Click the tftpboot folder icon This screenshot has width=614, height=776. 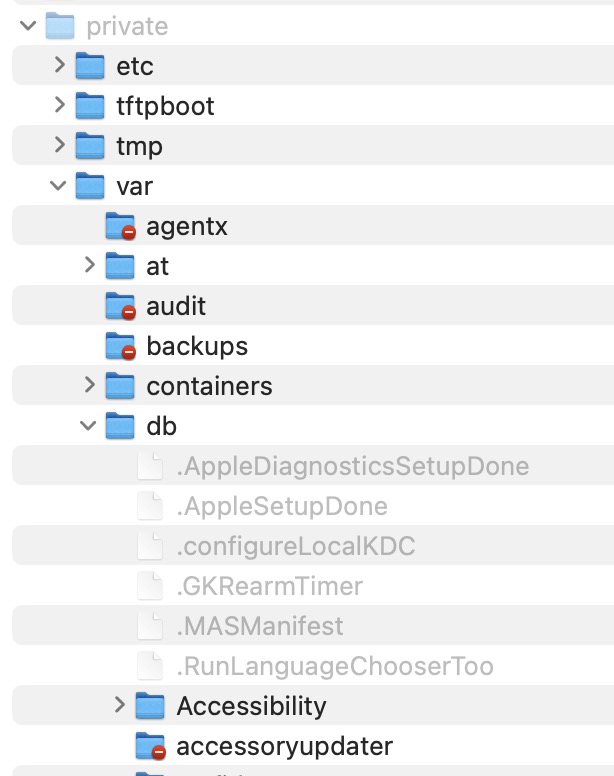pyautogui.click(x=90, y=106)
